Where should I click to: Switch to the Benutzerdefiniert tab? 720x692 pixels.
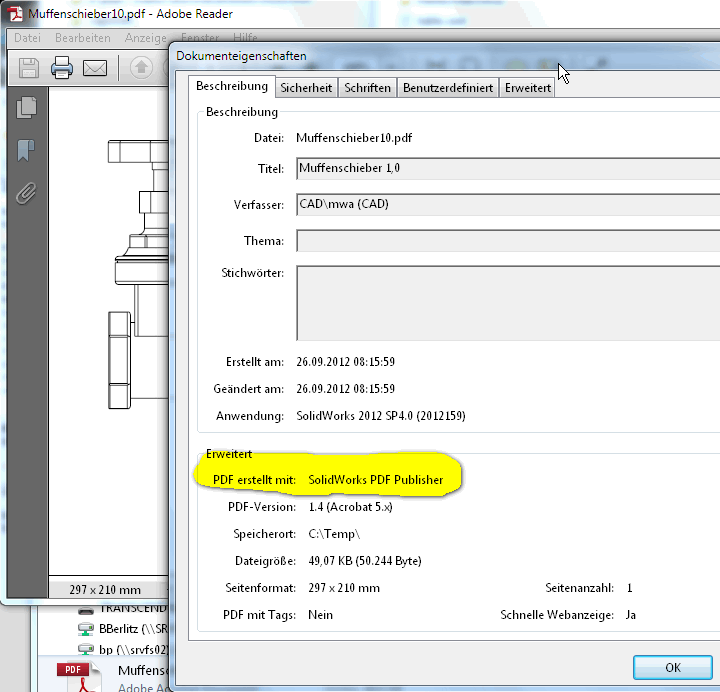pyautogui.click(x=448, y=88)
